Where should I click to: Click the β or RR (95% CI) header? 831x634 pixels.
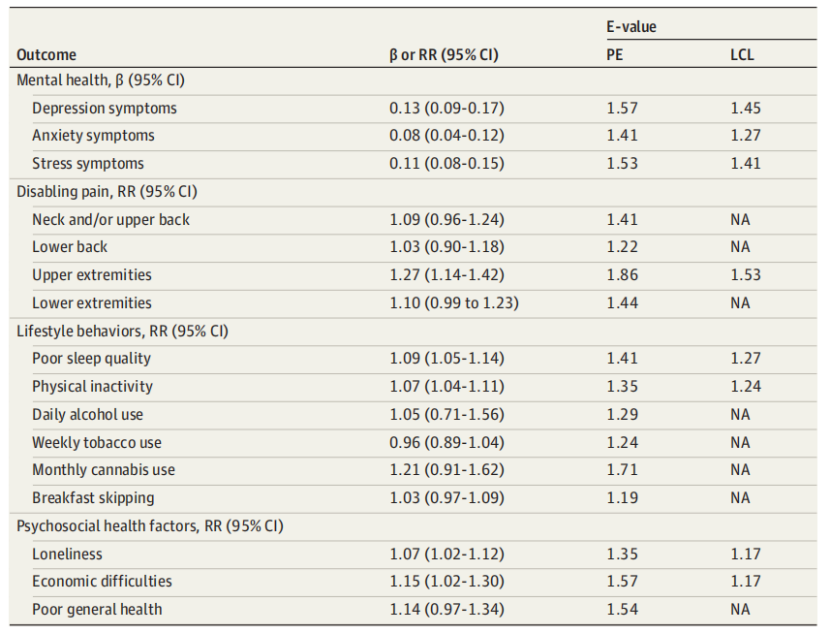coord(443,56)
